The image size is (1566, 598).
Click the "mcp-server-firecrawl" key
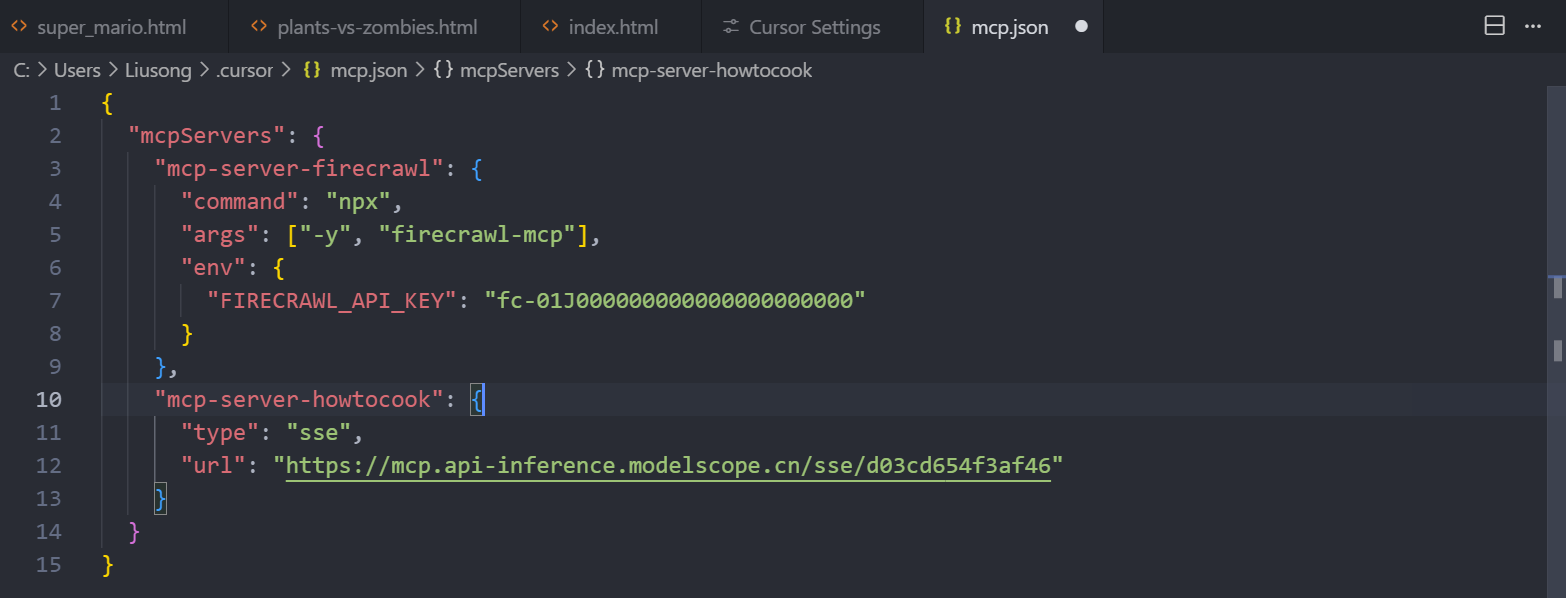[x=298, y=168]
